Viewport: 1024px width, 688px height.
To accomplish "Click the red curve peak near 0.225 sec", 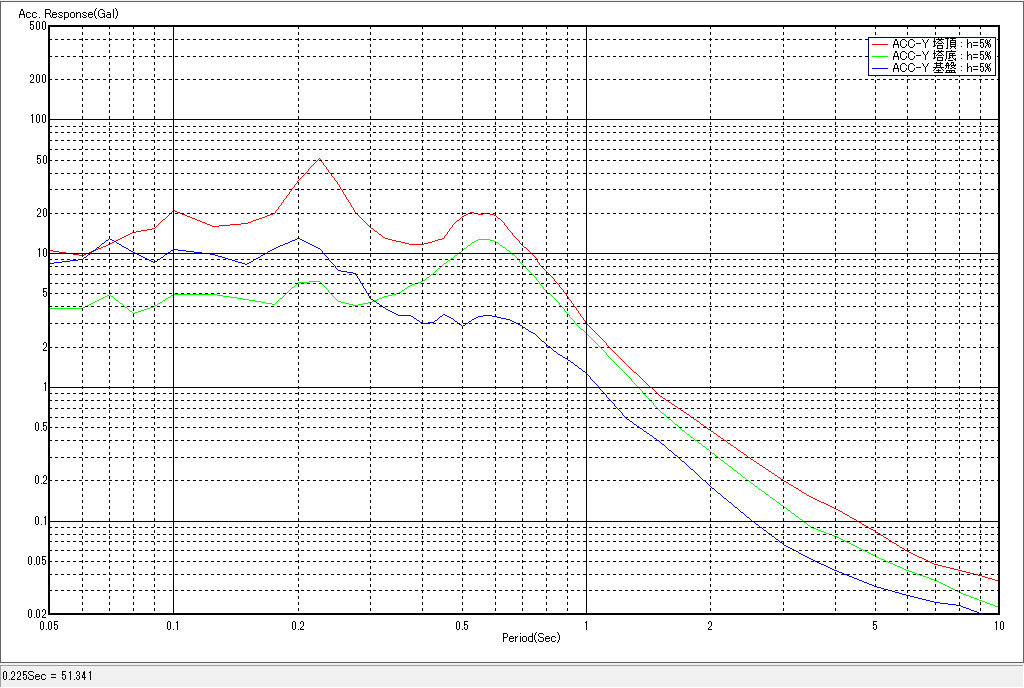I will click(319, 159).
